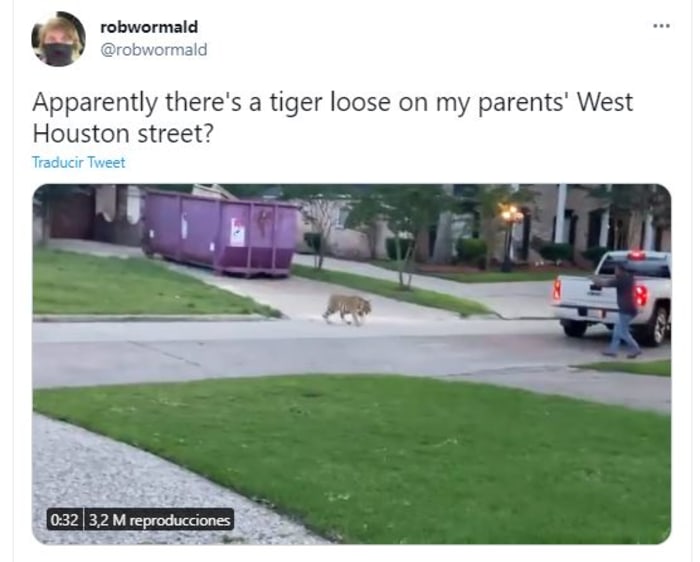Open the three-dot more options menu
This screenshot has height=562, width=700.
[x=661, y=26]
